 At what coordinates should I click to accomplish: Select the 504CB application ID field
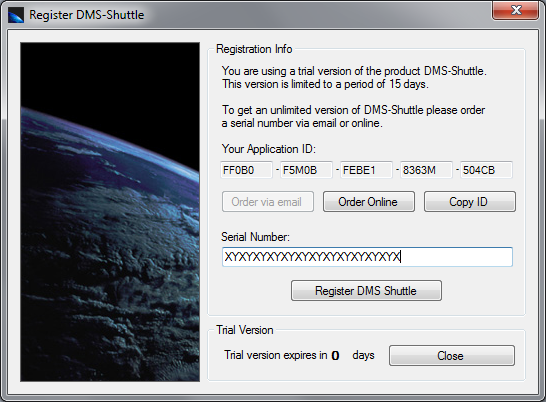tap(486, 170)
